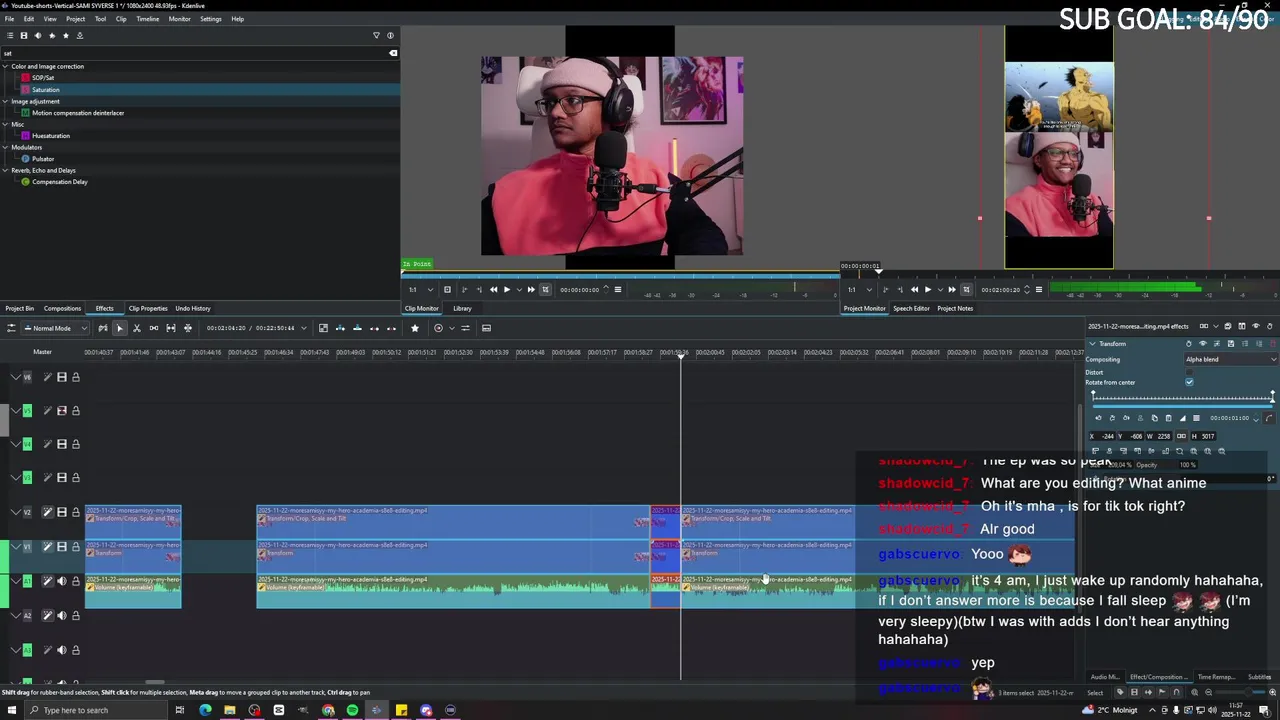Collapse Color and Image correction category
This screenshot has height=720, width=1280.
click(x=6, y=66)
